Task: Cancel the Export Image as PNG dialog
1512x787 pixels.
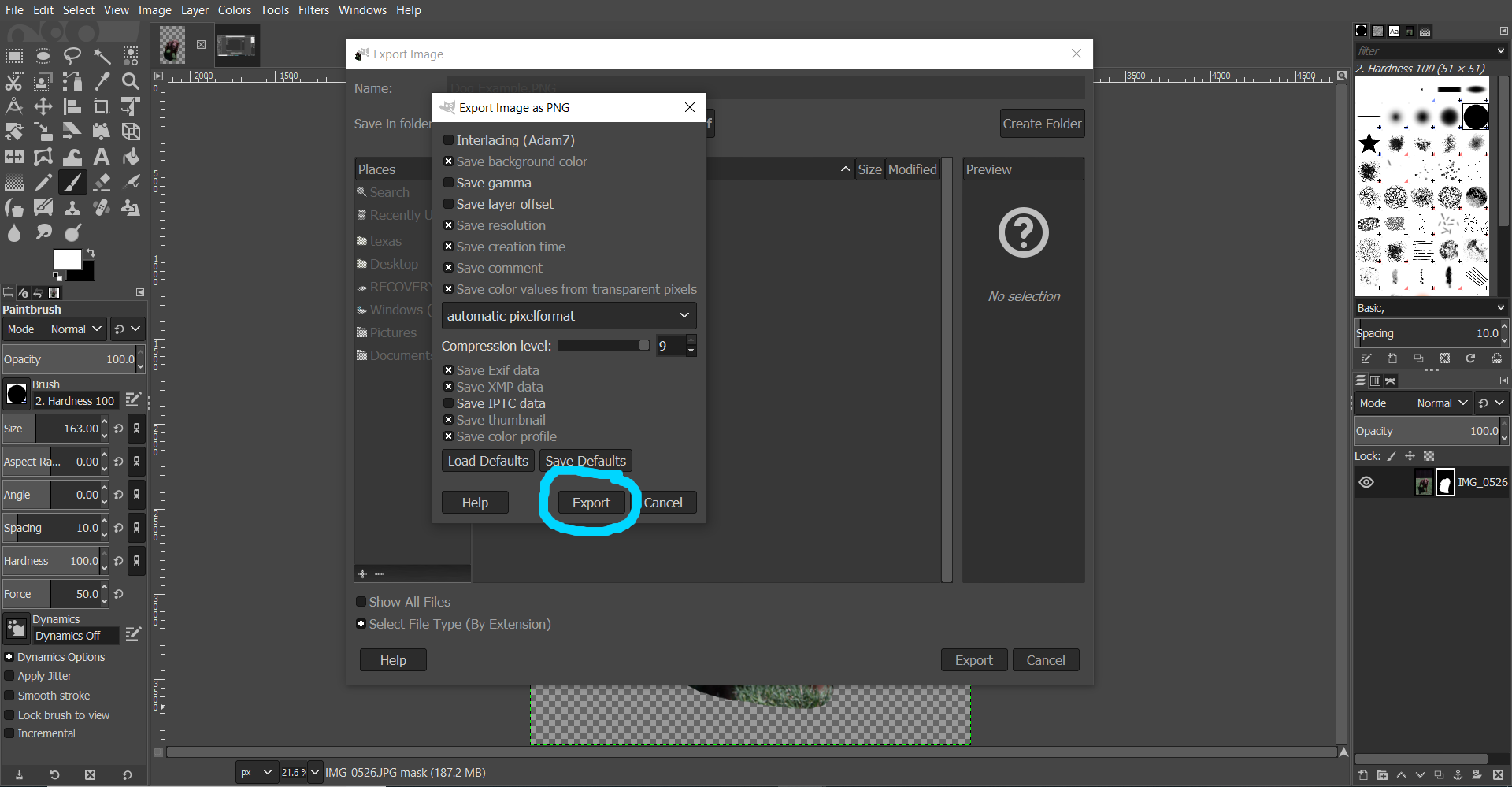Action: tap(663, 503)
